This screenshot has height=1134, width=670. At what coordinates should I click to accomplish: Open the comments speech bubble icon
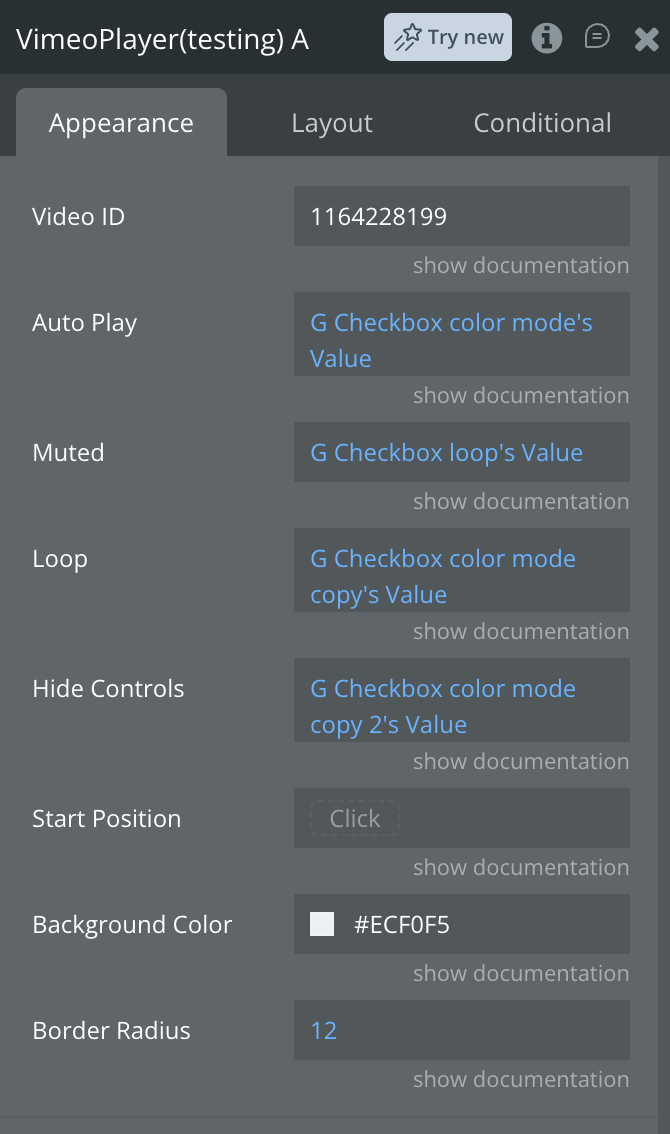tap(597, 37)
